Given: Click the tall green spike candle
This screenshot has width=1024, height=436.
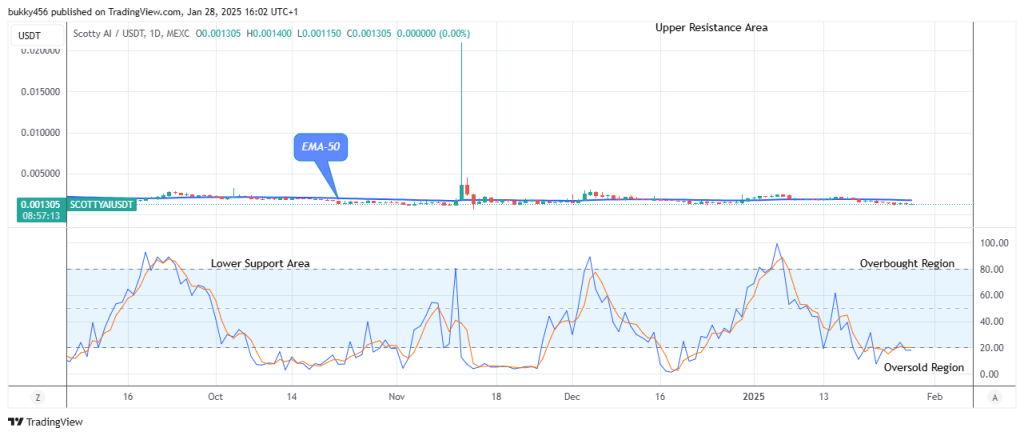Looking at the screenshot, I should point(462,121).
